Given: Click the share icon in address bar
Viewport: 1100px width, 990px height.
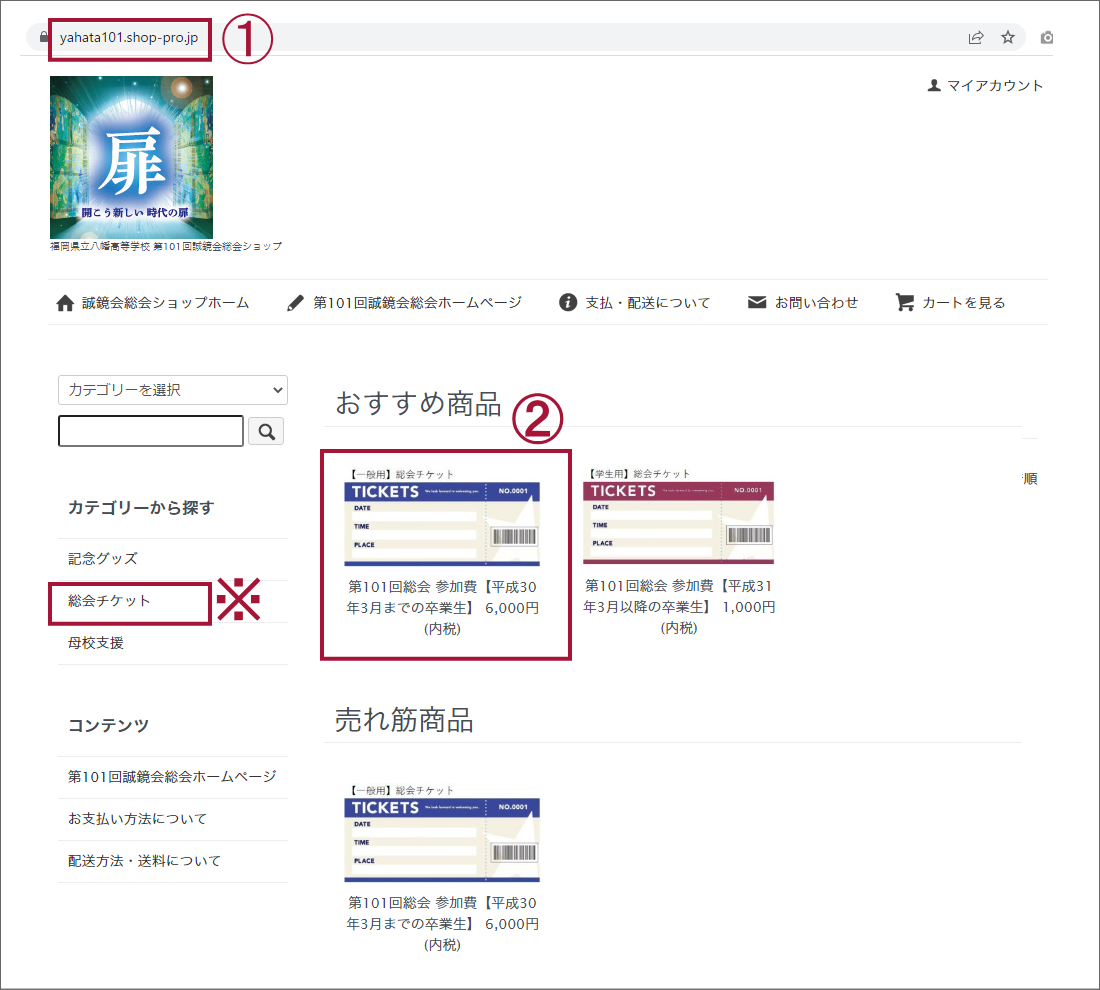Looking at the screenshot, I should 975,38.
